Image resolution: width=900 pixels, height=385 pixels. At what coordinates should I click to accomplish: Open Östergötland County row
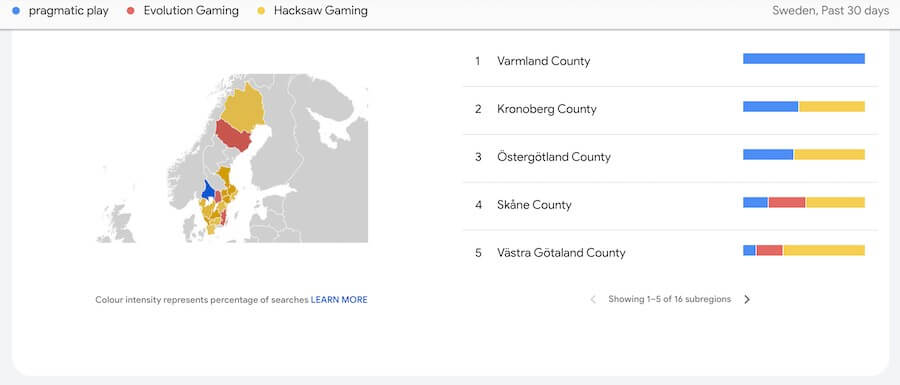[670, 157]
